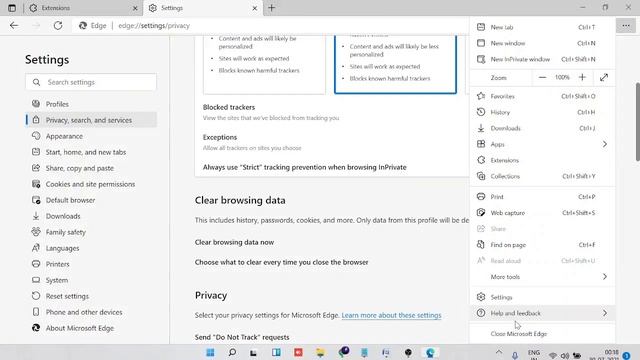Enter full screen with the expand icon
Screen dimensions: 640x360
(x=604, y=77)
